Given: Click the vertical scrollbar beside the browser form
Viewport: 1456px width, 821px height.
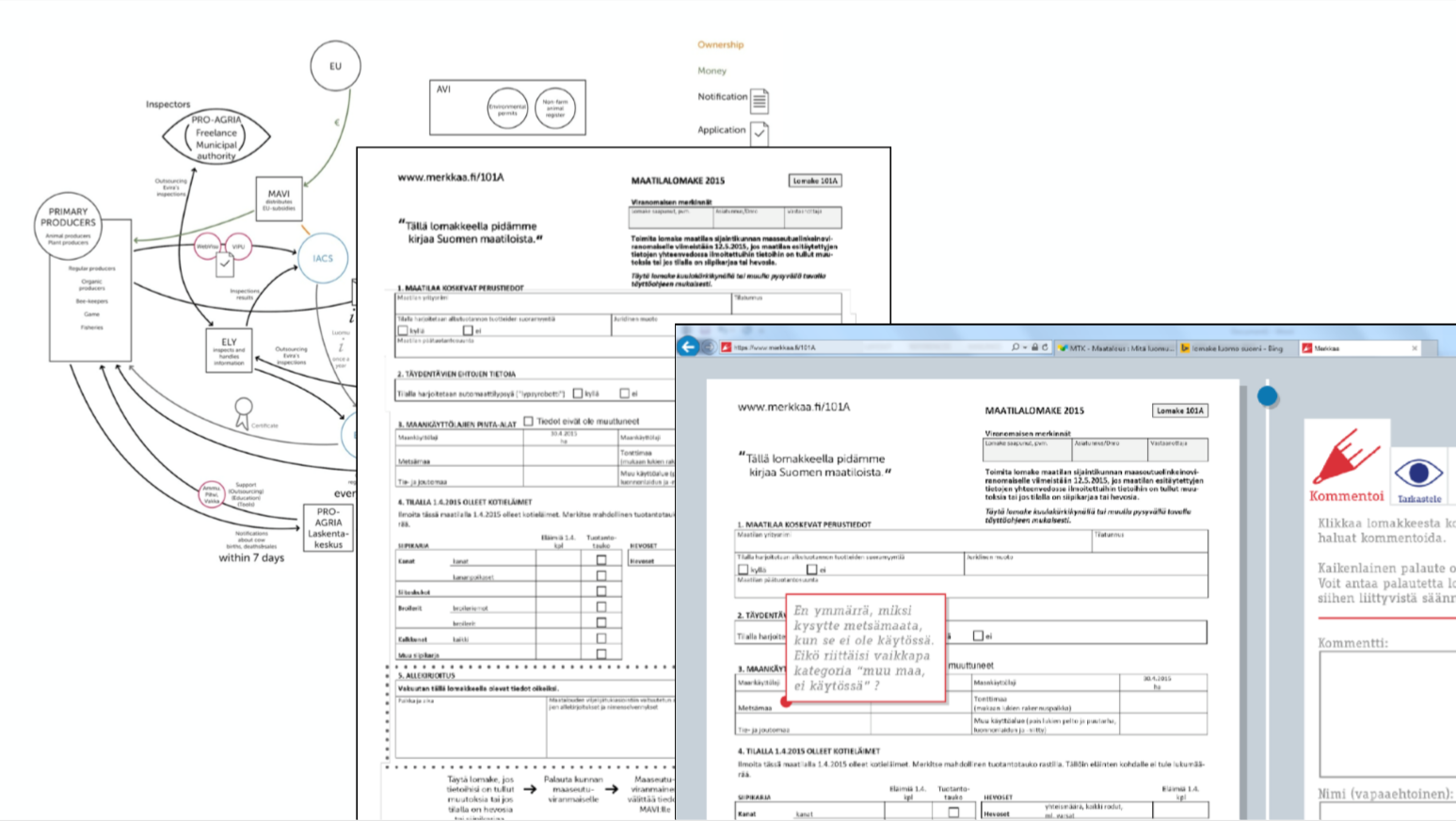Looking at the screenshot, I should [x=1243, y=603].
